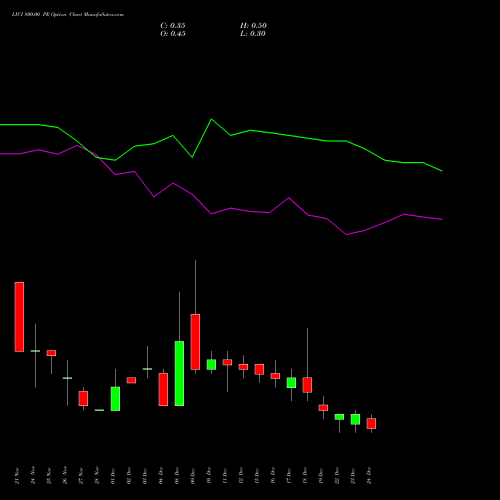Select the green candle for 01 Dec
500x500 pixels.
pos(115,399)
